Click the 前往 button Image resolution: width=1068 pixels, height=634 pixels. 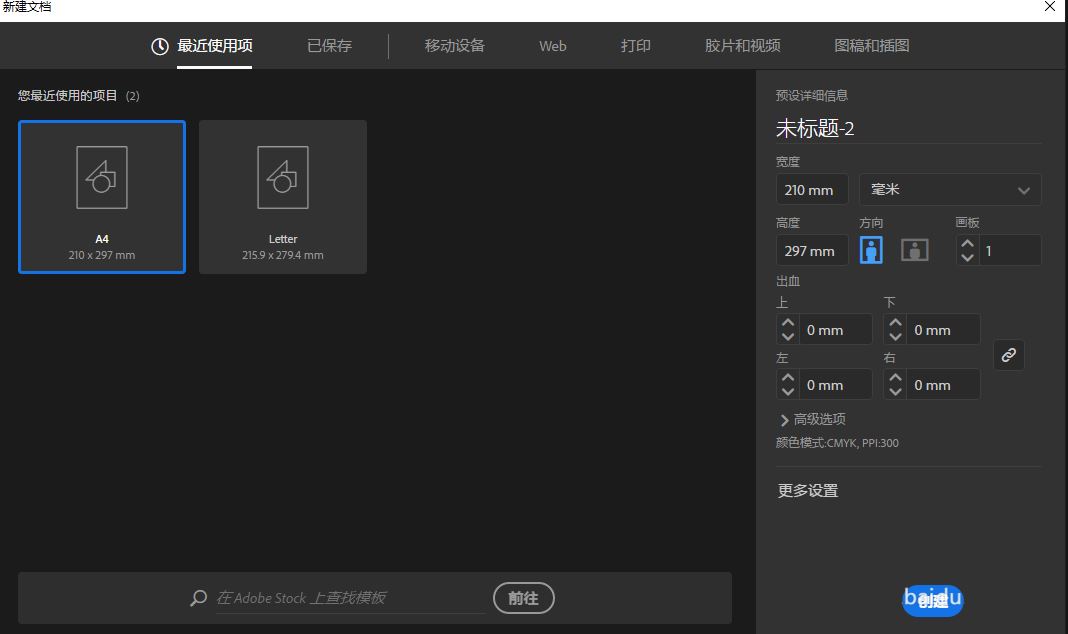(523, 598)
